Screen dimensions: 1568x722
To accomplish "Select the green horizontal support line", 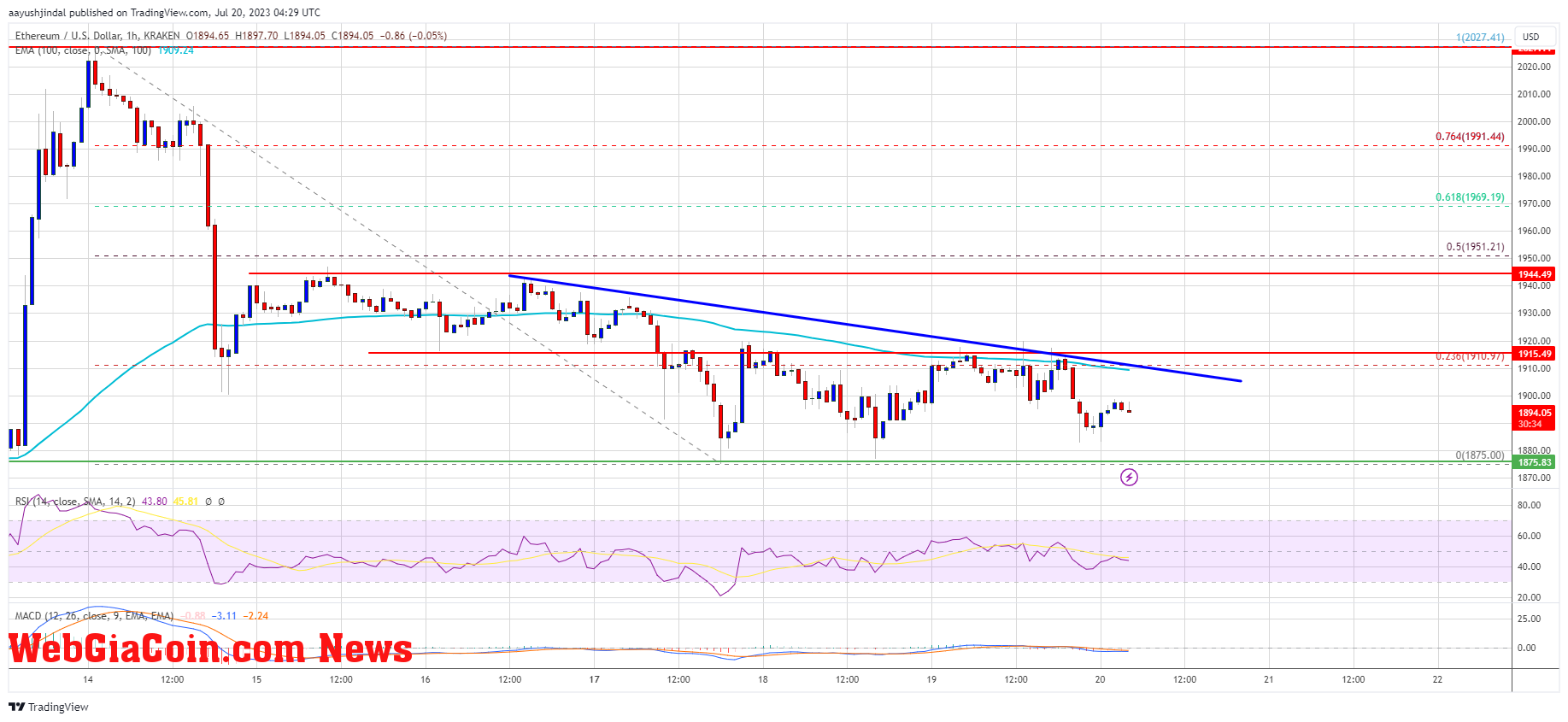I will pyautogui.click(x=761, y=461).
